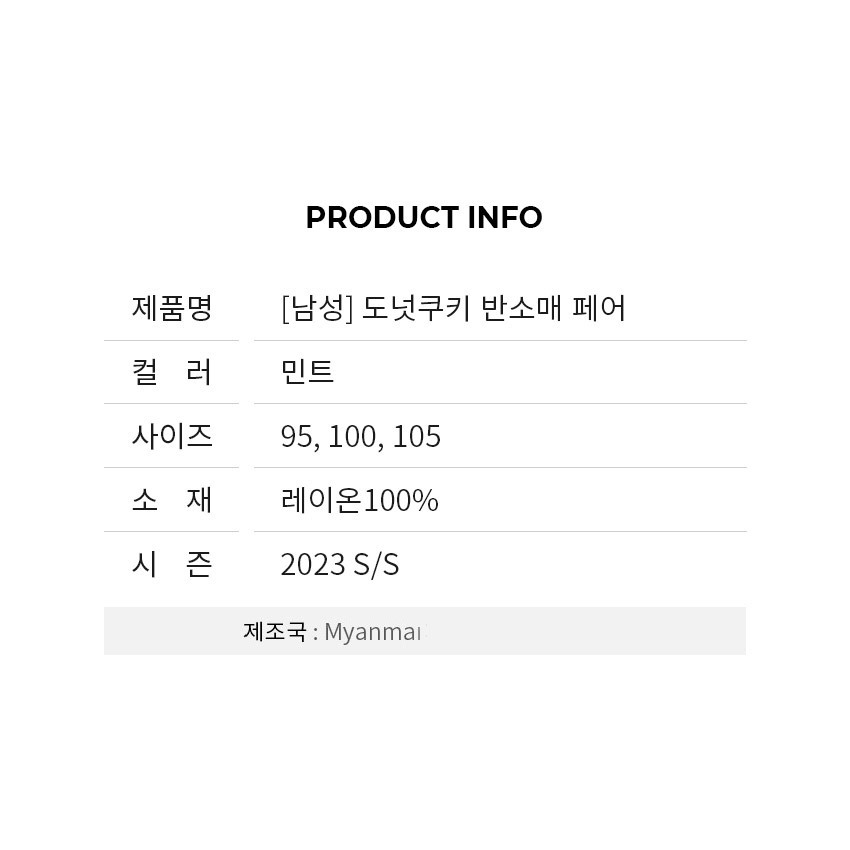Screen dimensions: 850x850
Task: Click the PRODUCT INFO heading
Action: coord(424,217)
